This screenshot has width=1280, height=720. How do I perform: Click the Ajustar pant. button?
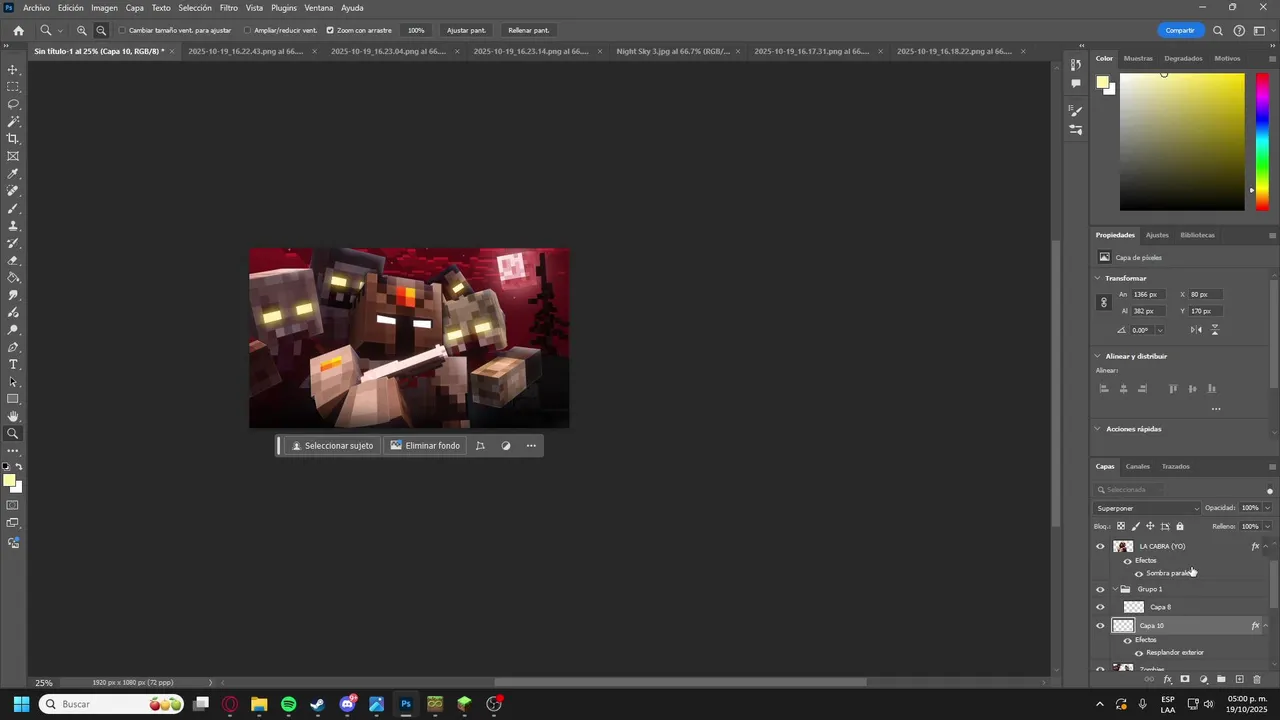[466, 30]
